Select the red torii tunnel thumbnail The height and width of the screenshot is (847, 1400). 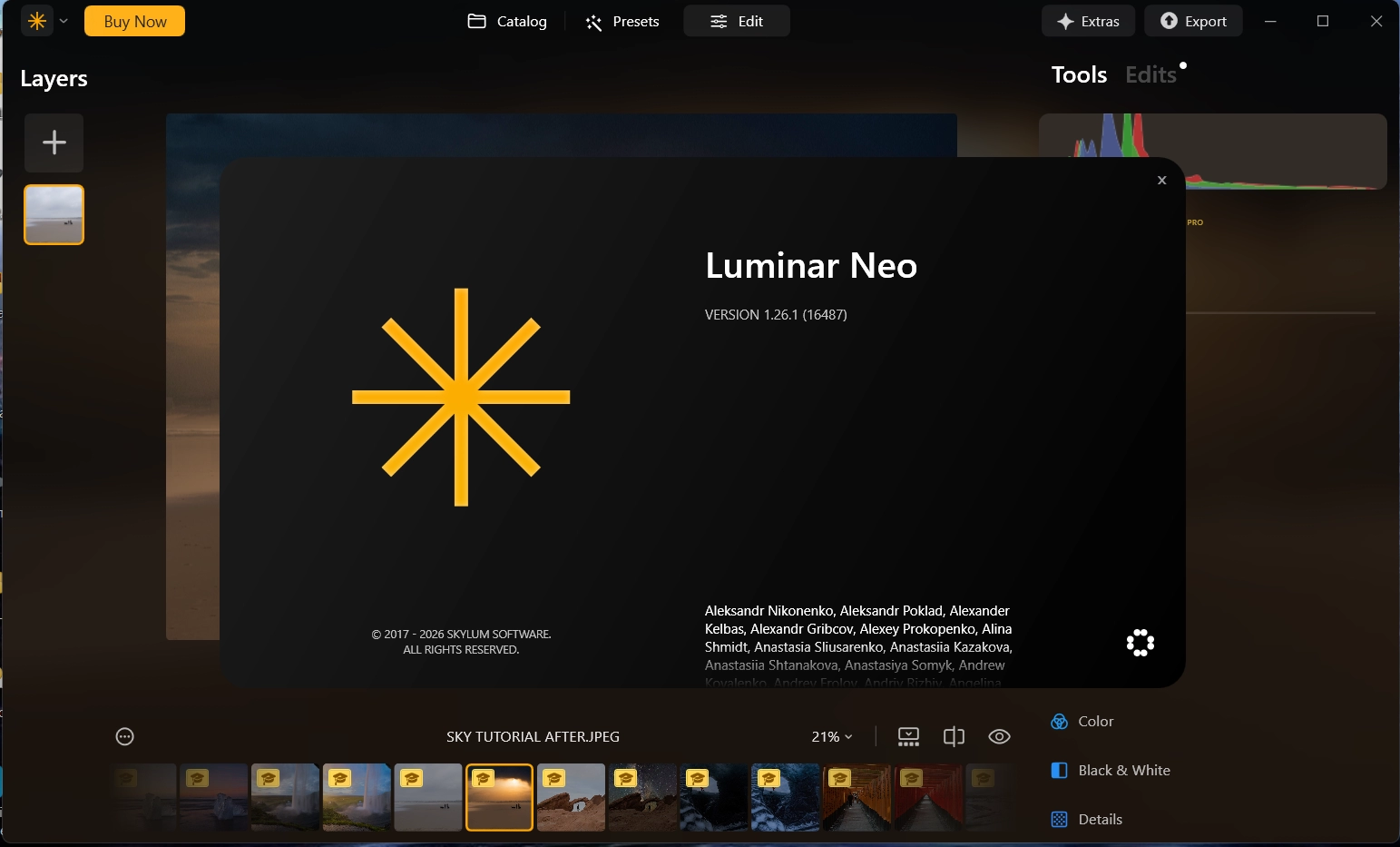(928, 797)
